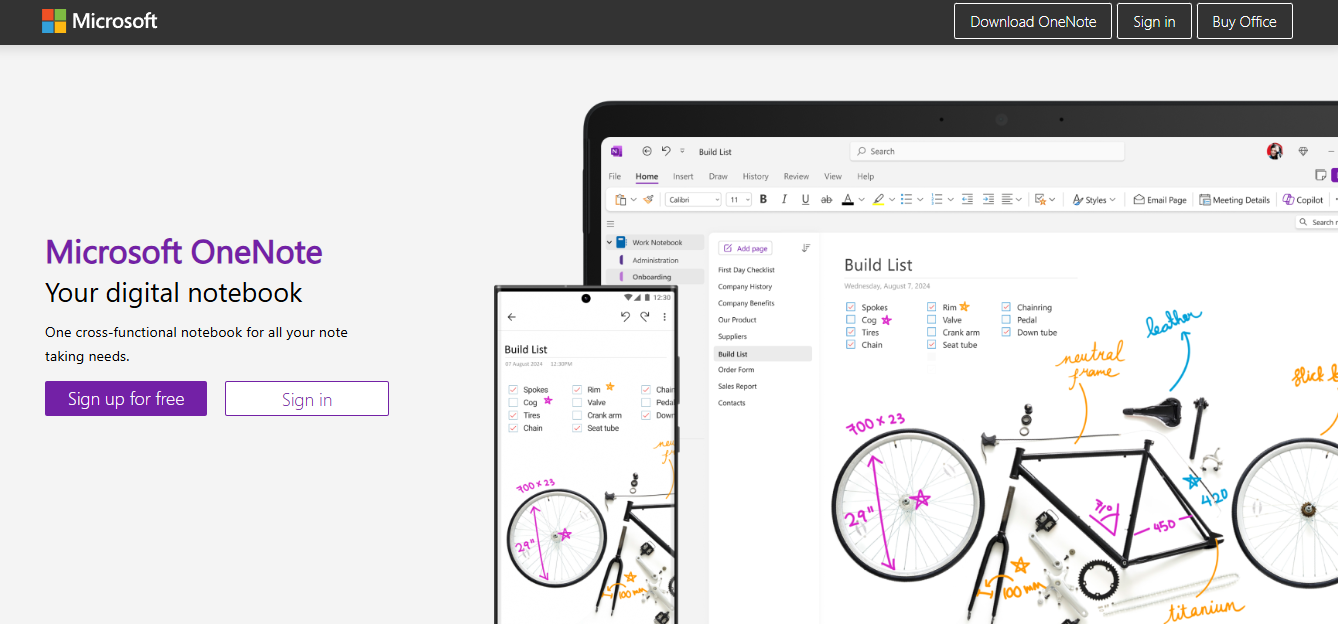Tap the undo arrow on the phone
Screen dimensions: 1338x631
pyautogui.click(x=625, y=317)
